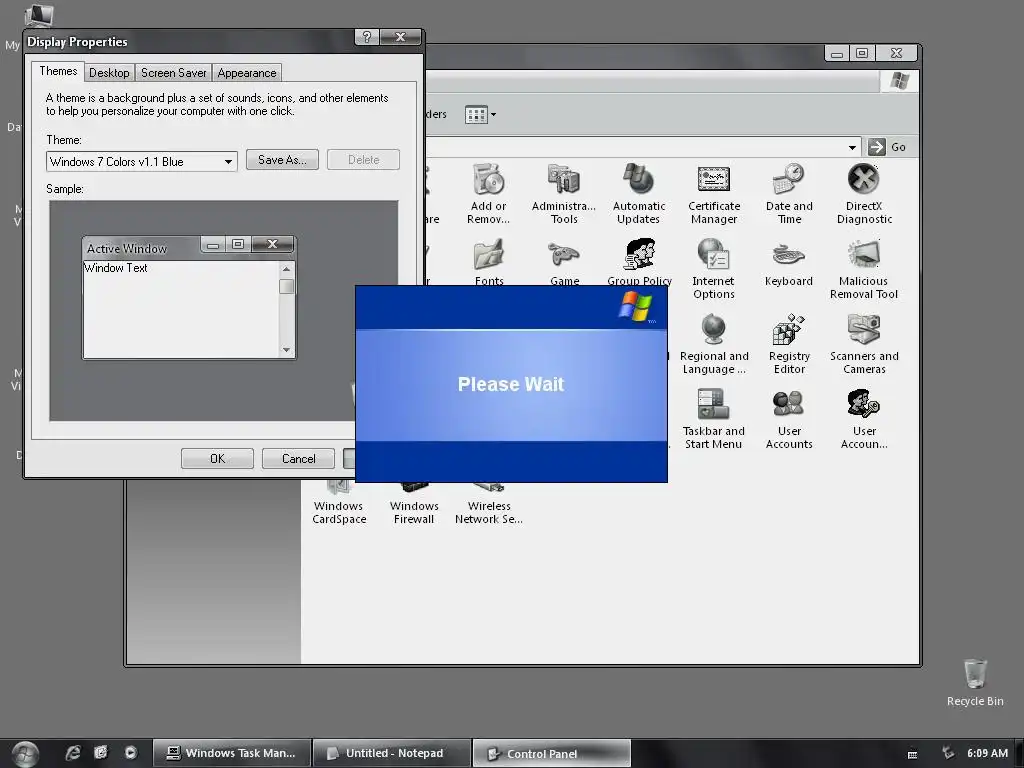Screen dimensions: 1024x768
Task: Switch to the Desktop tab
Action: 109,72
